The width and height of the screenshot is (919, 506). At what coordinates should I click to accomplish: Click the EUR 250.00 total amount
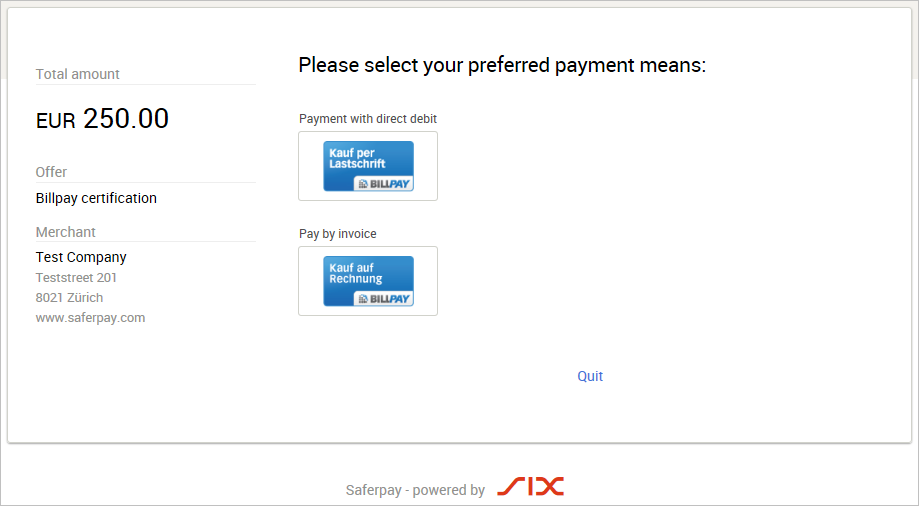(x=103, y=118)
